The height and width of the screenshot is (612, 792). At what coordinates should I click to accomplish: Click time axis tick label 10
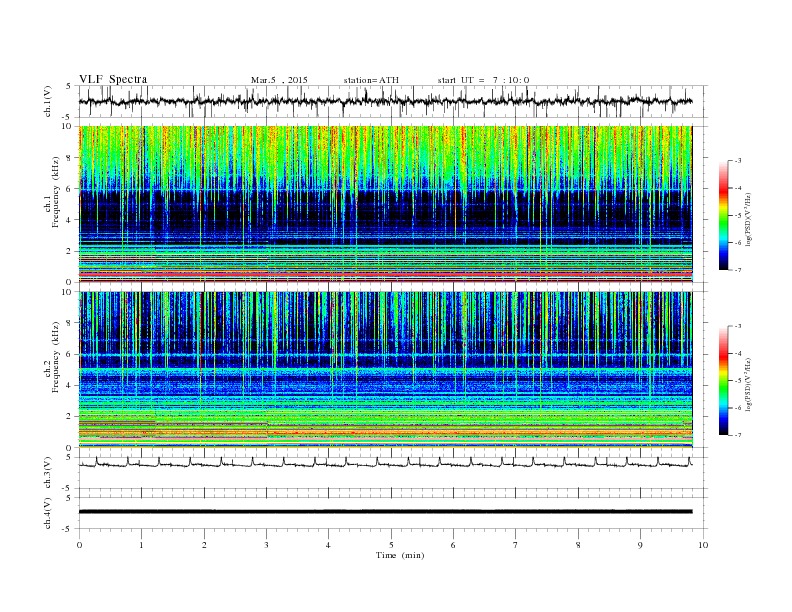tap(703, 545)
